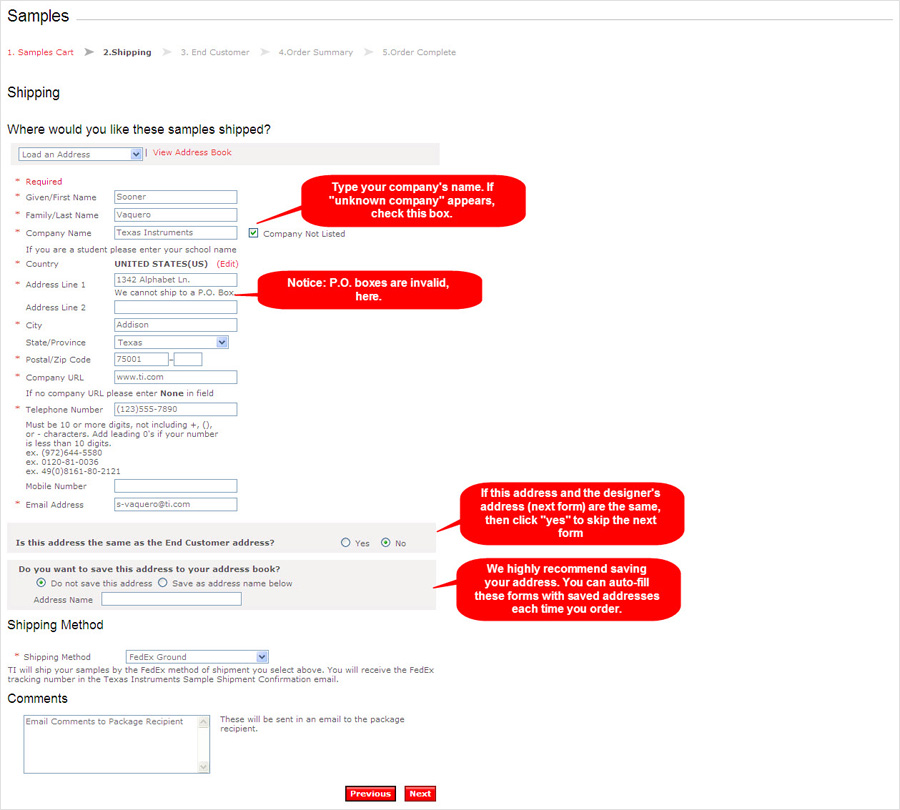Select Save as address name below option

(x=162, y=583)
